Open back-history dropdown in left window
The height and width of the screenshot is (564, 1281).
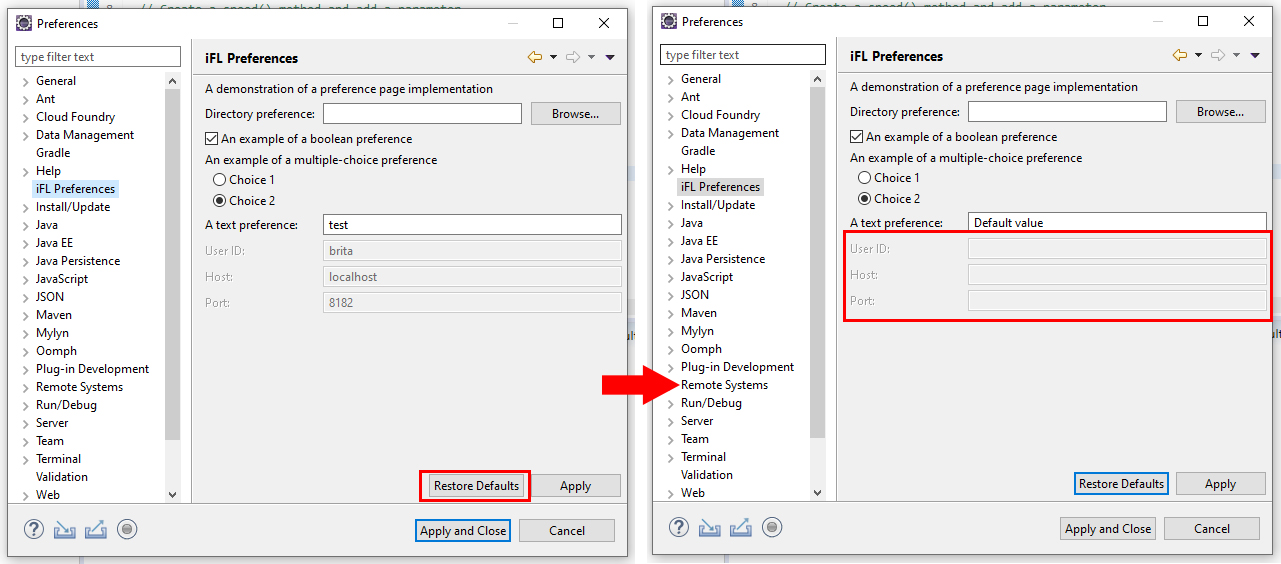click(x=553, y=58)
